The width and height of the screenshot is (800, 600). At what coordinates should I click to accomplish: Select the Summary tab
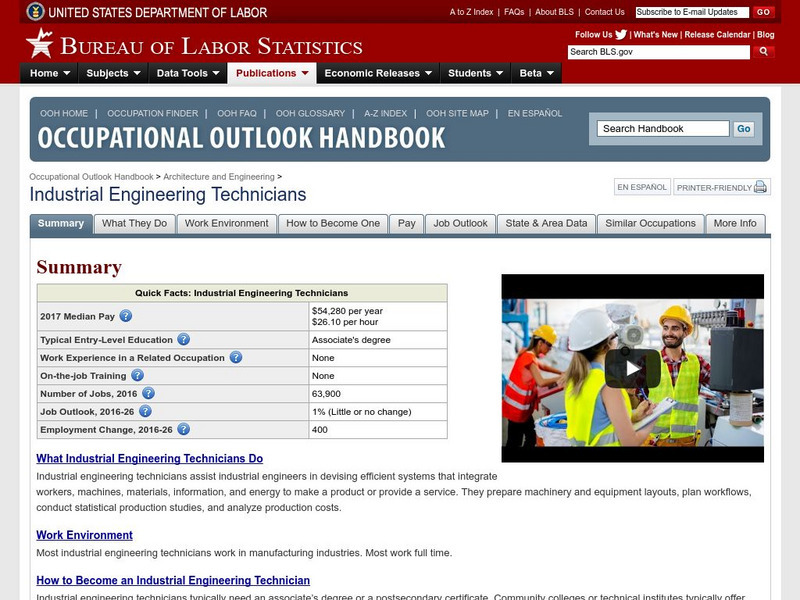click(x=61, y=223)
